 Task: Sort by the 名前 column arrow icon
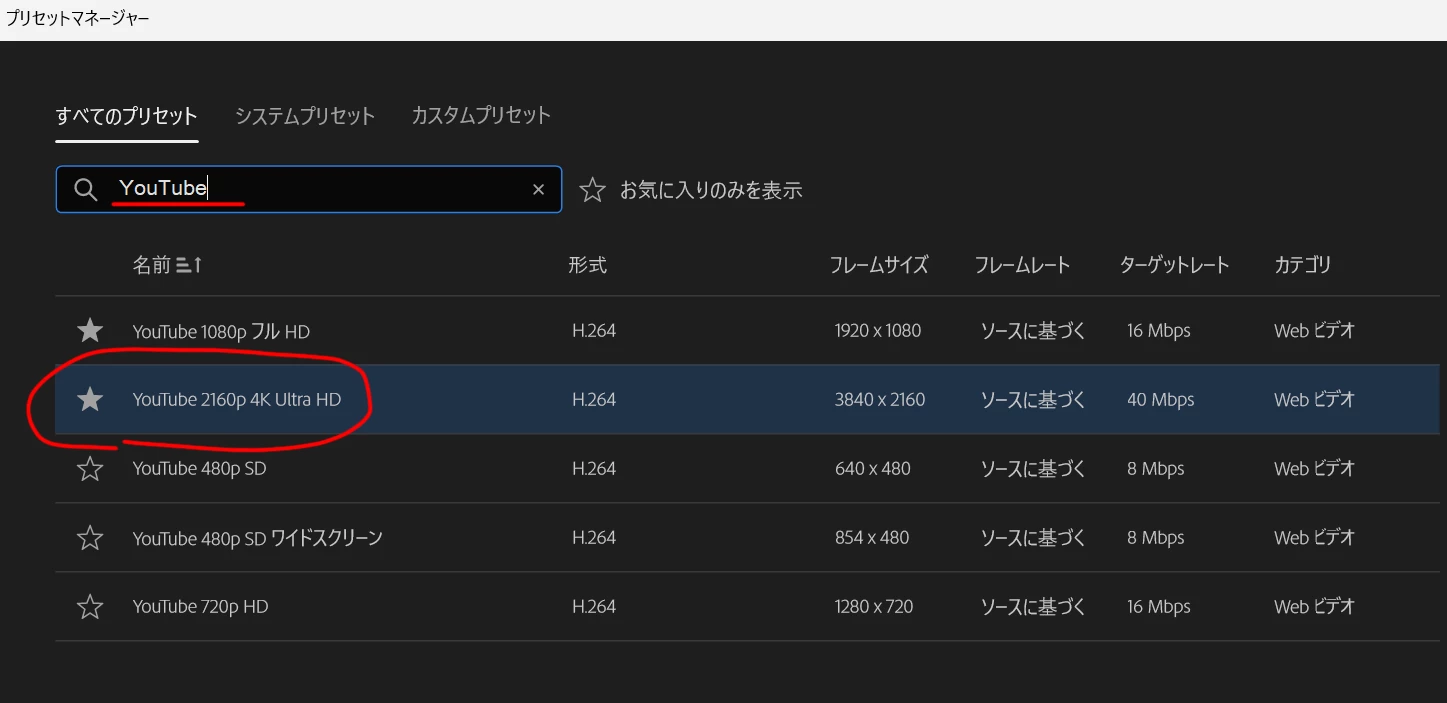click(x=190, y=265)
